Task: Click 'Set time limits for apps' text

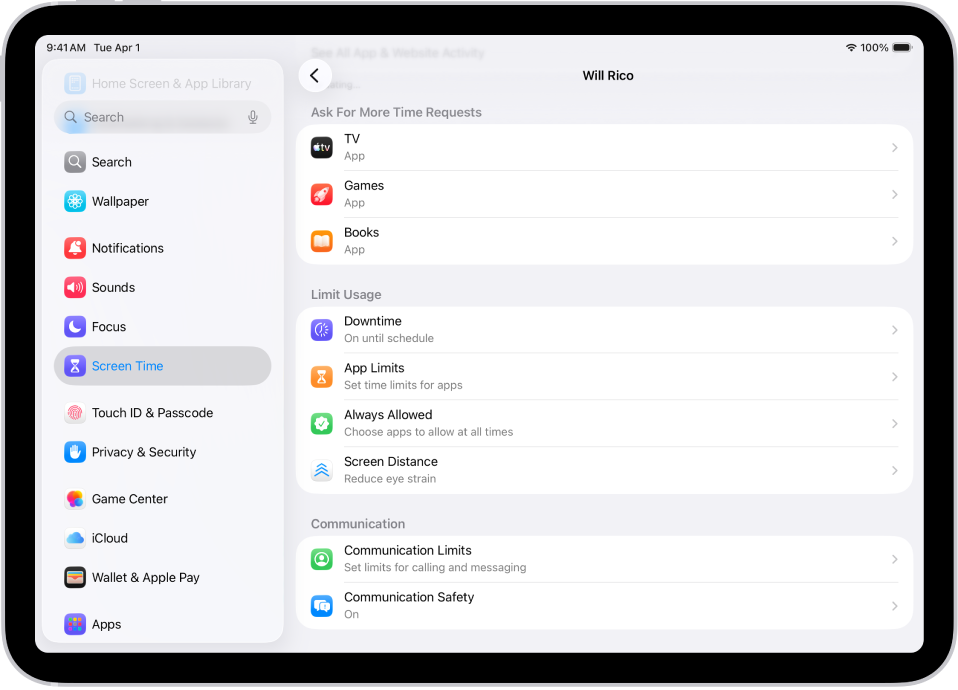Action: tap(403, 385)
